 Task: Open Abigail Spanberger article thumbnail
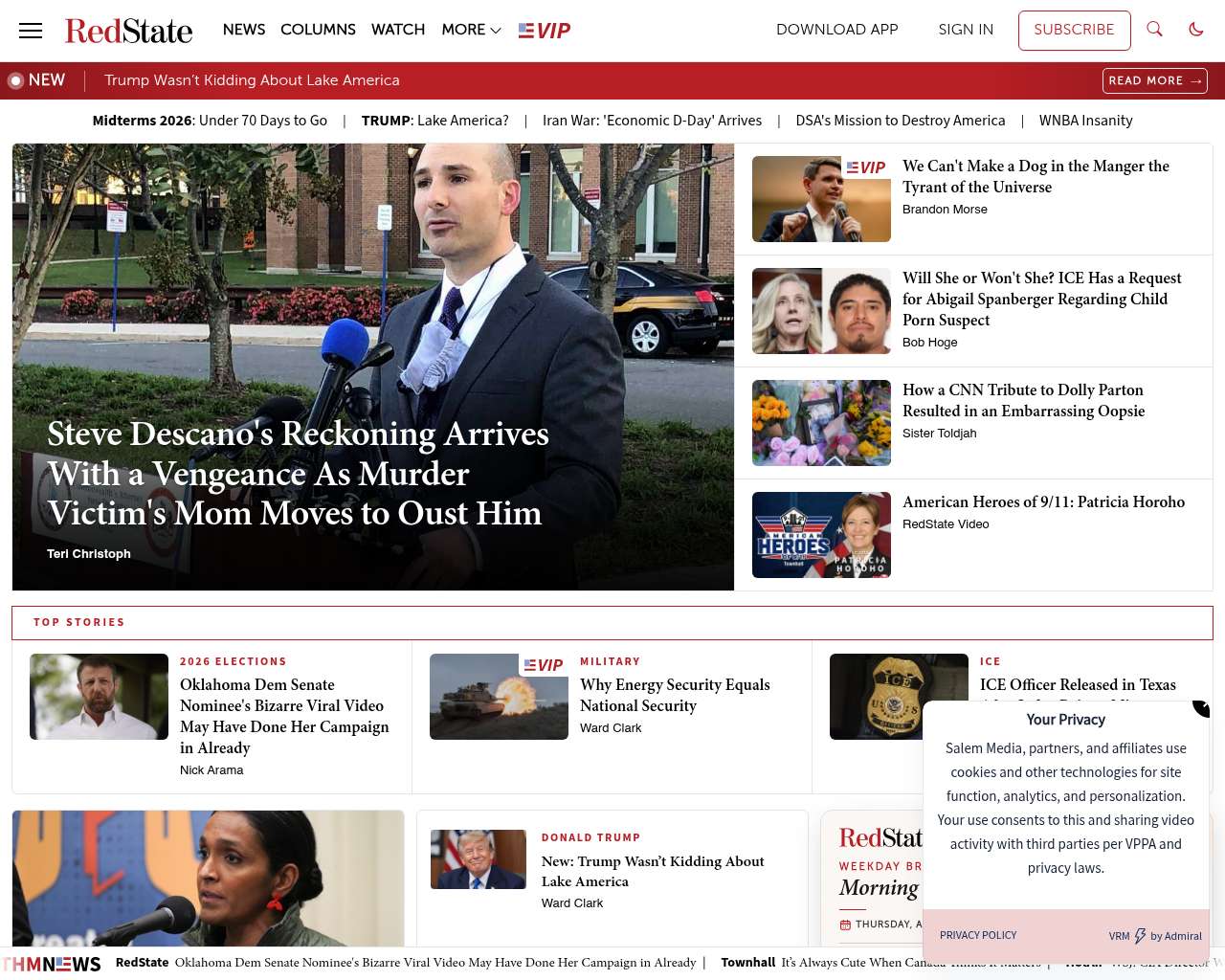821,311
